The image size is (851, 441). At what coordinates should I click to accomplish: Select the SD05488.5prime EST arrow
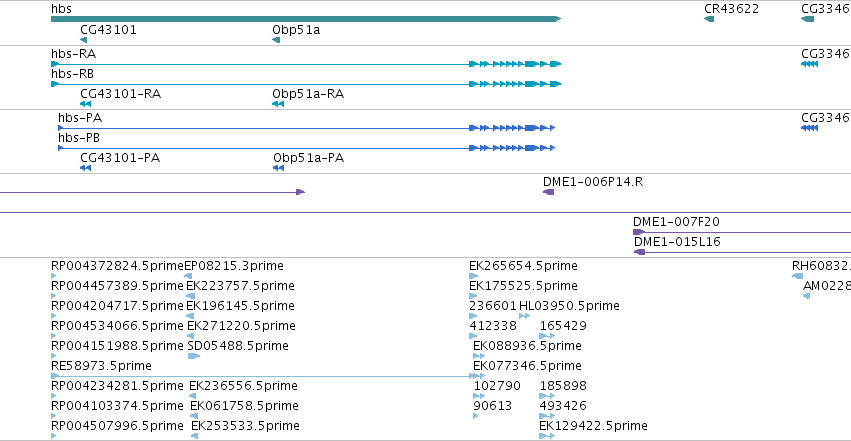point(194,356)
